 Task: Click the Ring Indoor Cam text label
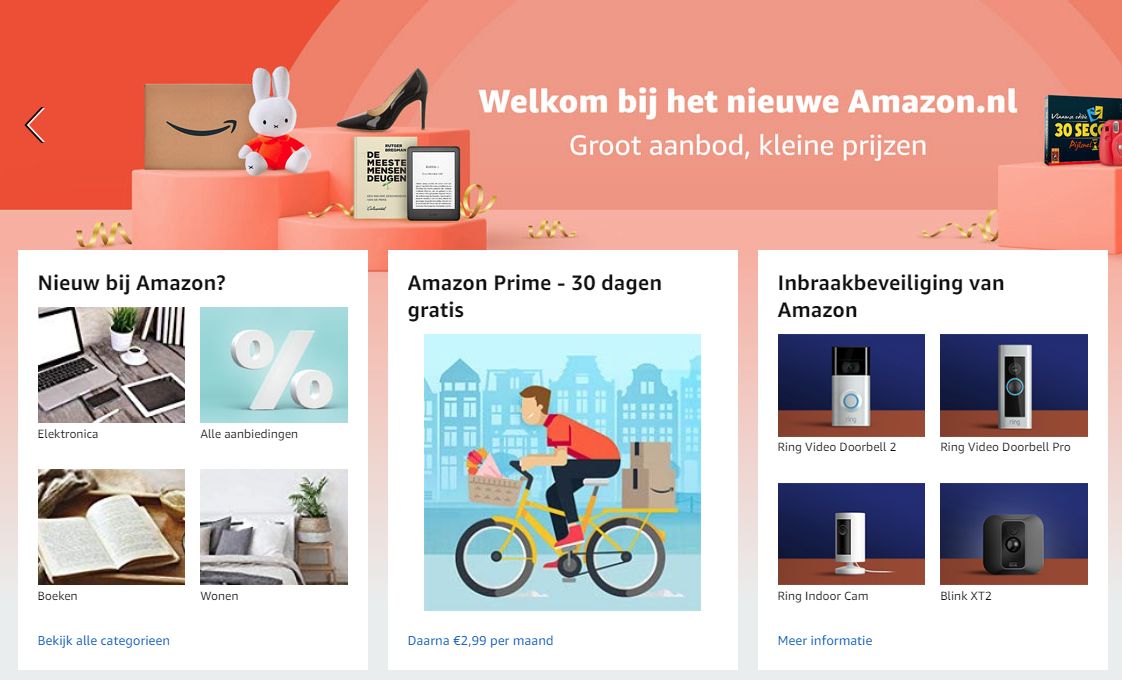click(823, 596)
